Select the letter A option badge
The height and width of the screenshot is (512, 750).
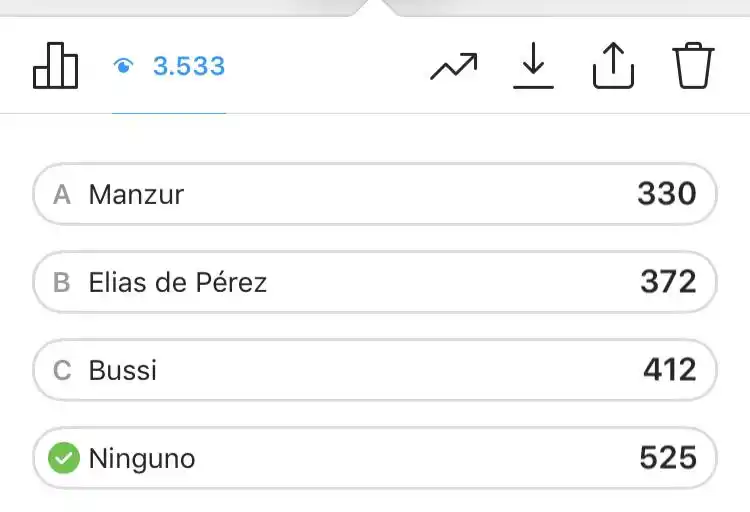[62, 194]
